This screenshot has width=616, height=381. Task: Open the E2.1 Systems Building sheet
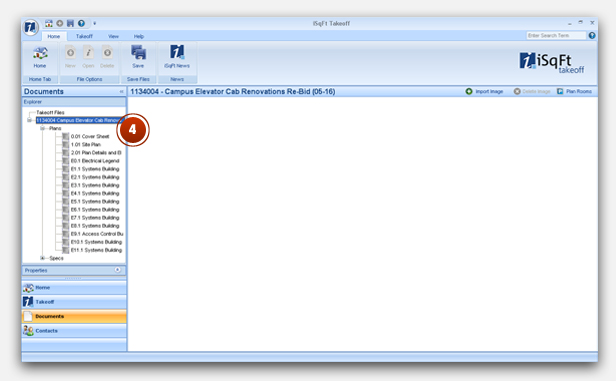[95, 177]
